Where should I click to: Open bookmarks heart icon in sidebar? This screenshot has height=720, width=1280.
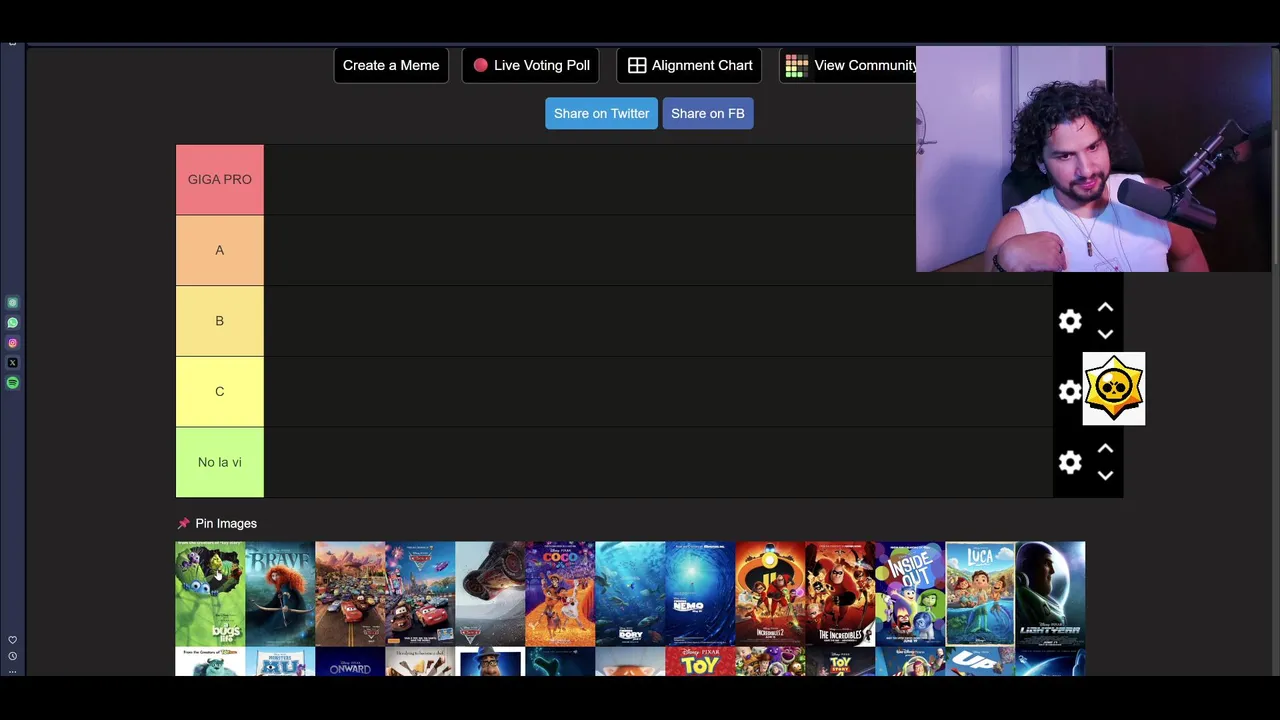coord(13,640)
